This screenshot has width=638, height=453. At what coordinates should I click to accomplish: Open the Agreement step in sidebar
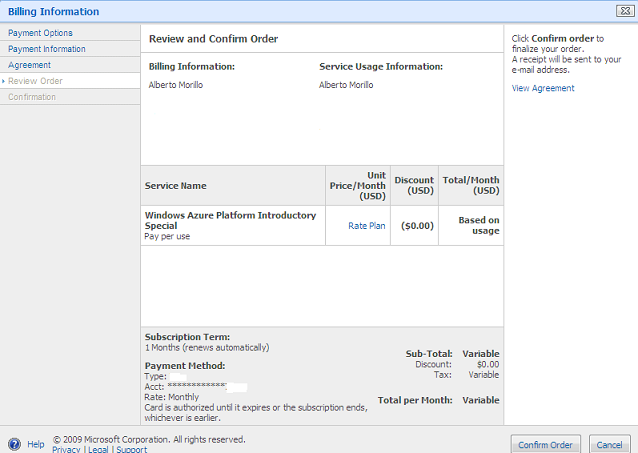coord(29,65)
